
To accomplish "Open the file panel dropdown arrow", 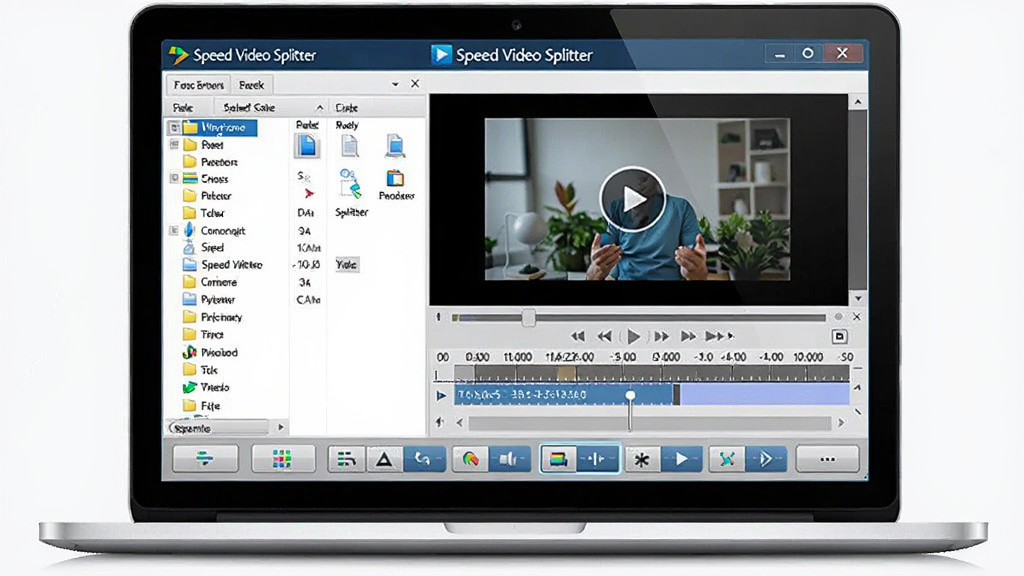I will point(394,84).
